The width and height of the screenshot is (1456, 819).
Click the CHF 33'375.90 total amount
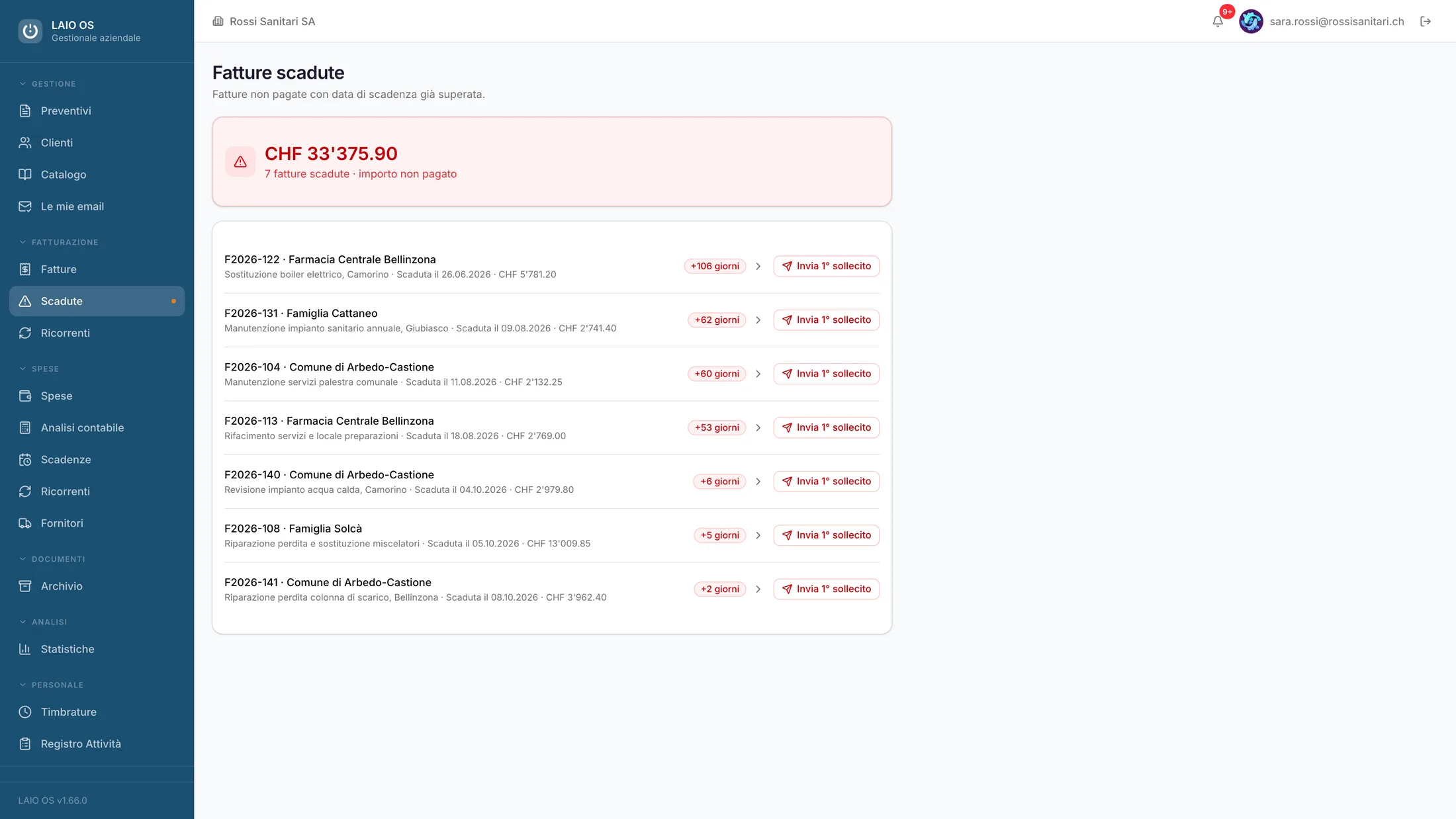coord(331,153)
